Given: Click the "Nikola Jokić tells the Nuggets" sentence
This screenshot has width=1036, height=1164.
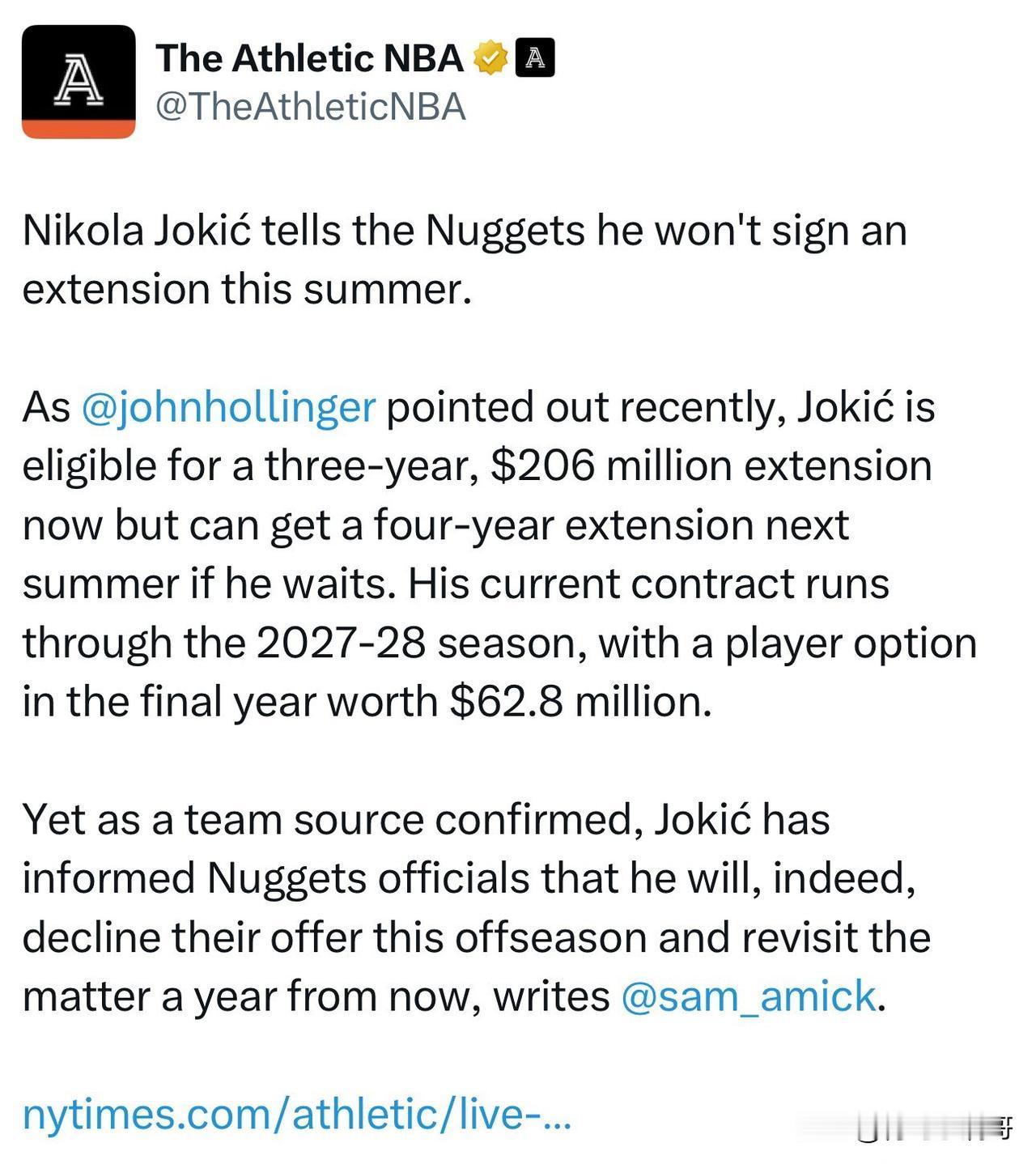Looking at the screenshot, I should [x=304, y=231].
